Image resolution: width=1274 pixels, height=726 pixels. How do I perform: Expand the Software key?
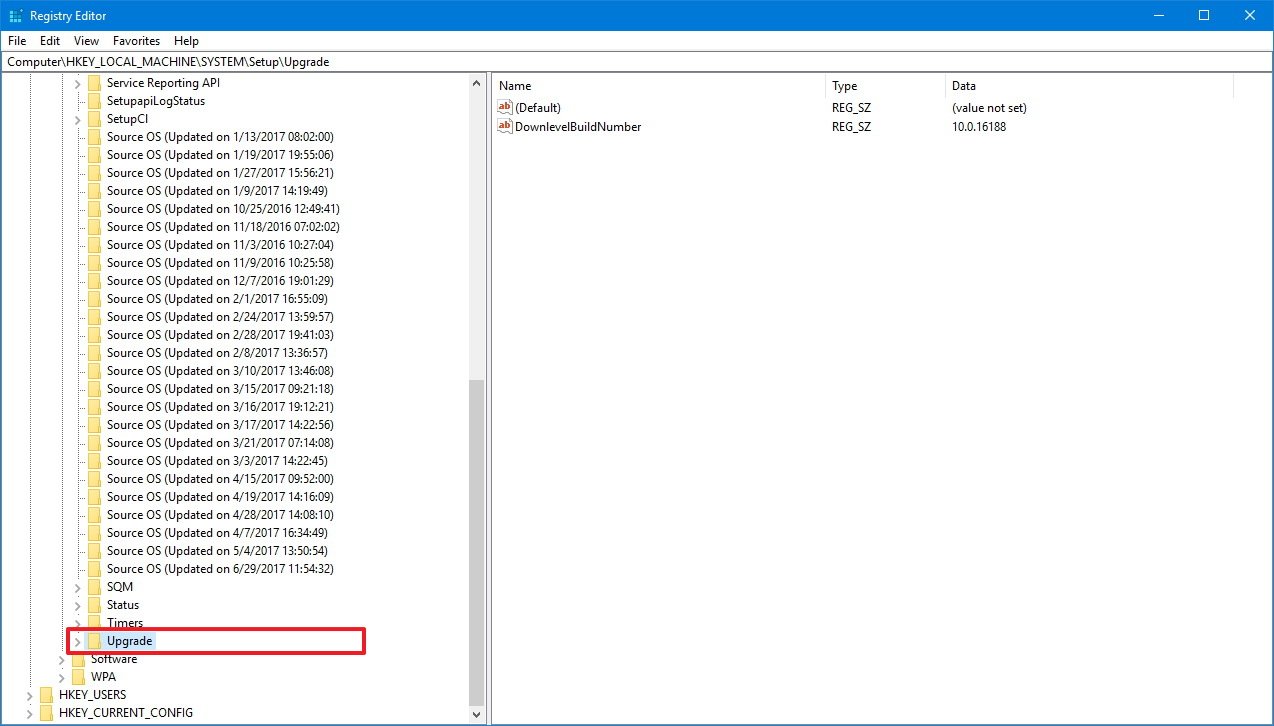pyautogui.click(x=62, y=659)
